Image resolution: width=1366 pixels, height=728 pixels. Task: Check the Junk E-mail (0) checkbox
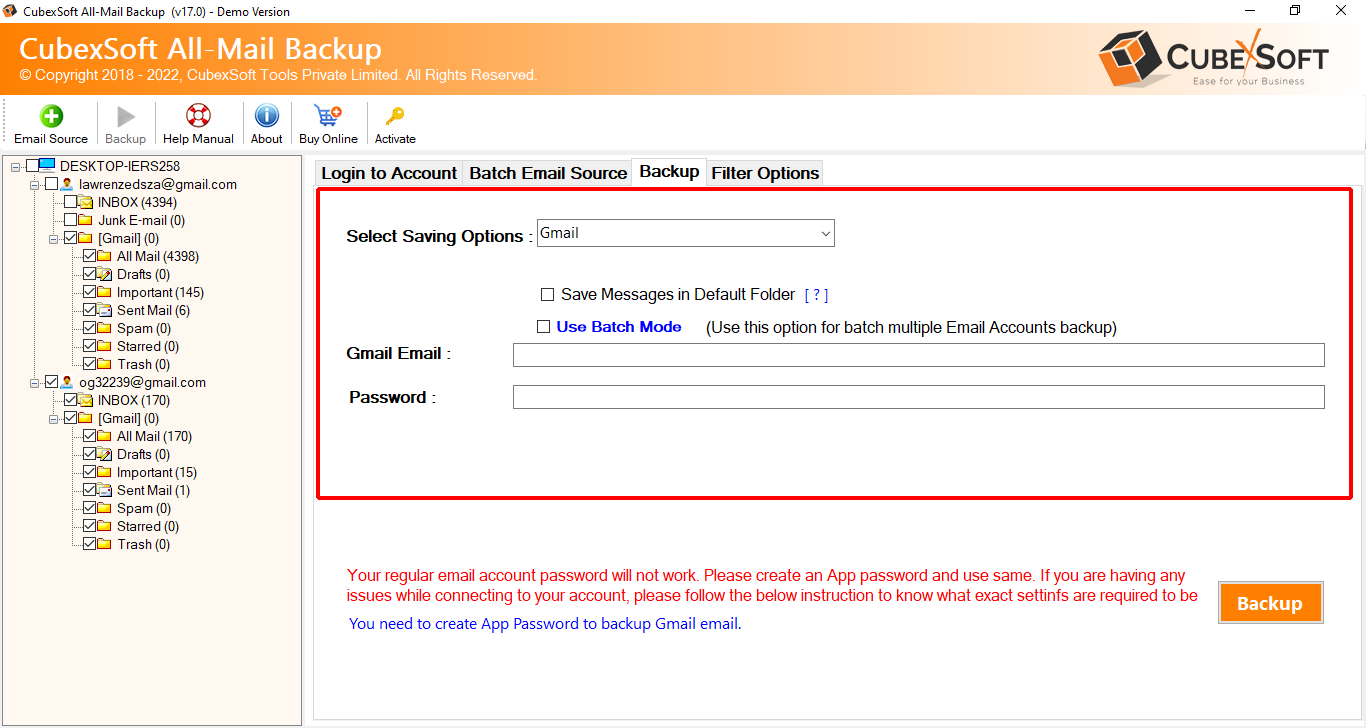71,220
